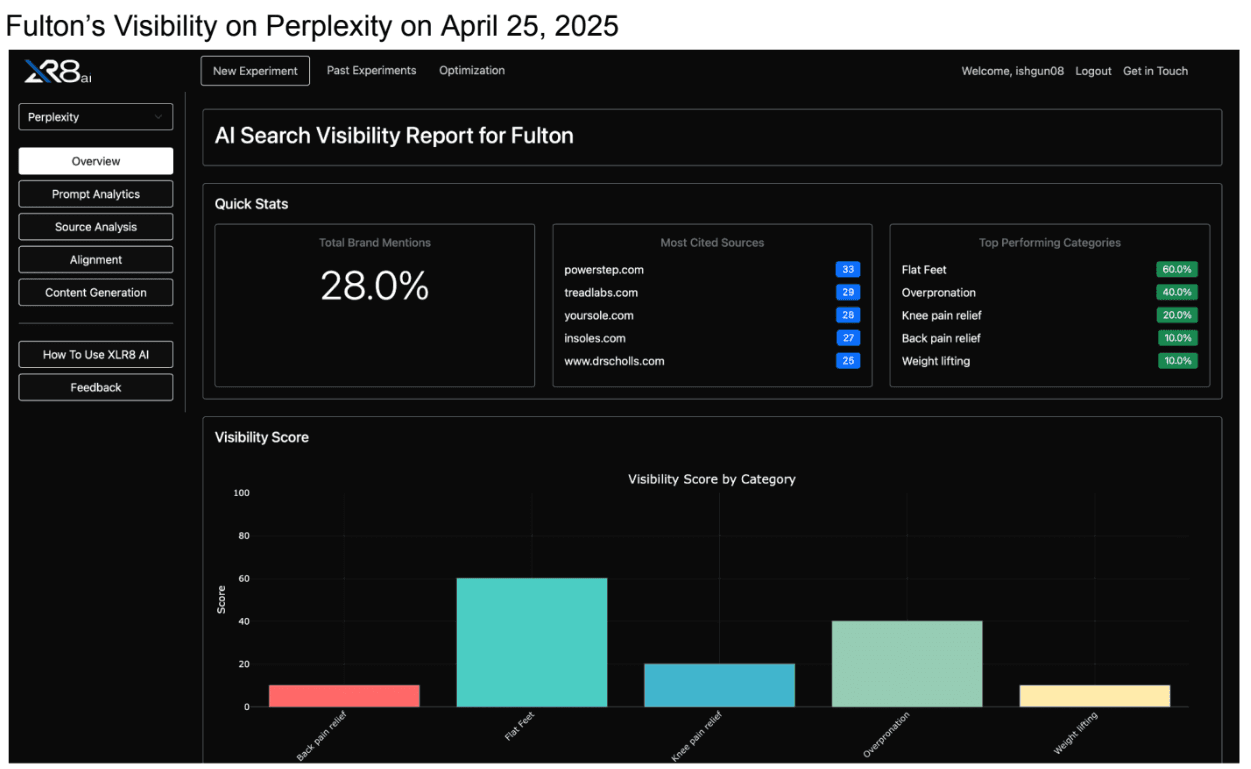Select the Overview sidebar item

coord(95,161)
